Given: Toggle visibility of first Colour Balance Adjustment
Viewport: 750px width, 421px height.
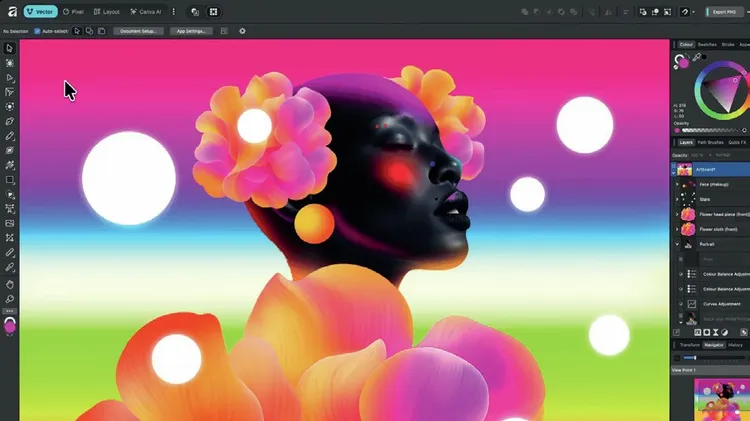Looking at the screenshot, I should pos(679,274).
